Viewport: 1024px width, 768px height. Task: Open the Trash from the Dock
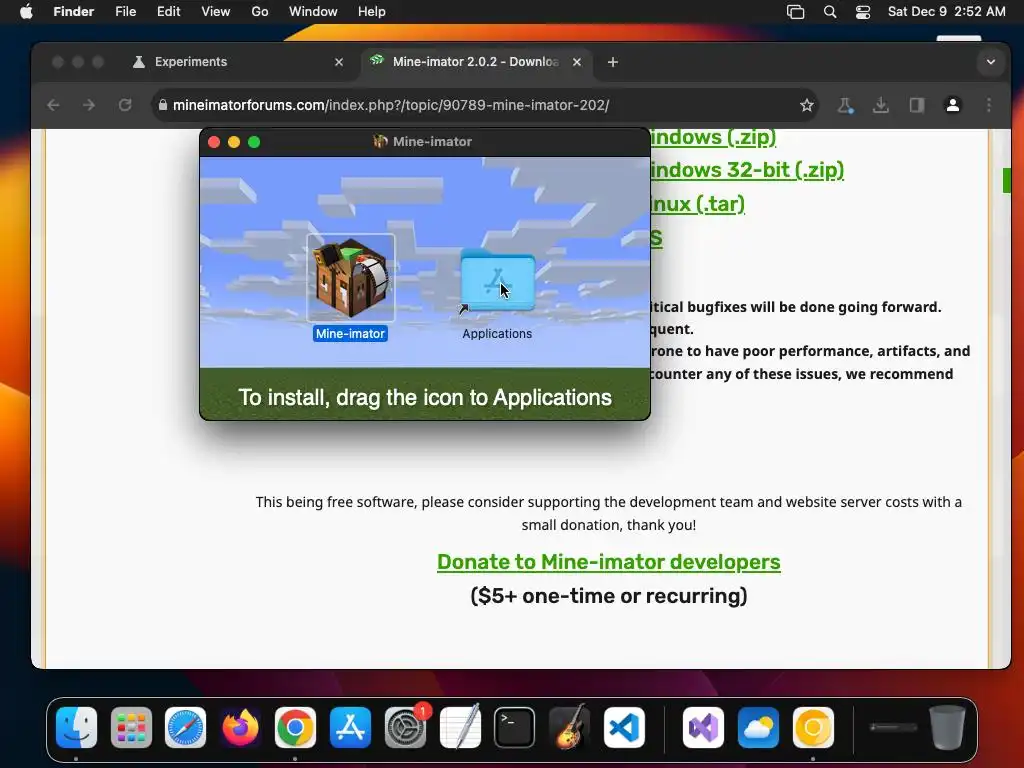(x=948, y=727)
